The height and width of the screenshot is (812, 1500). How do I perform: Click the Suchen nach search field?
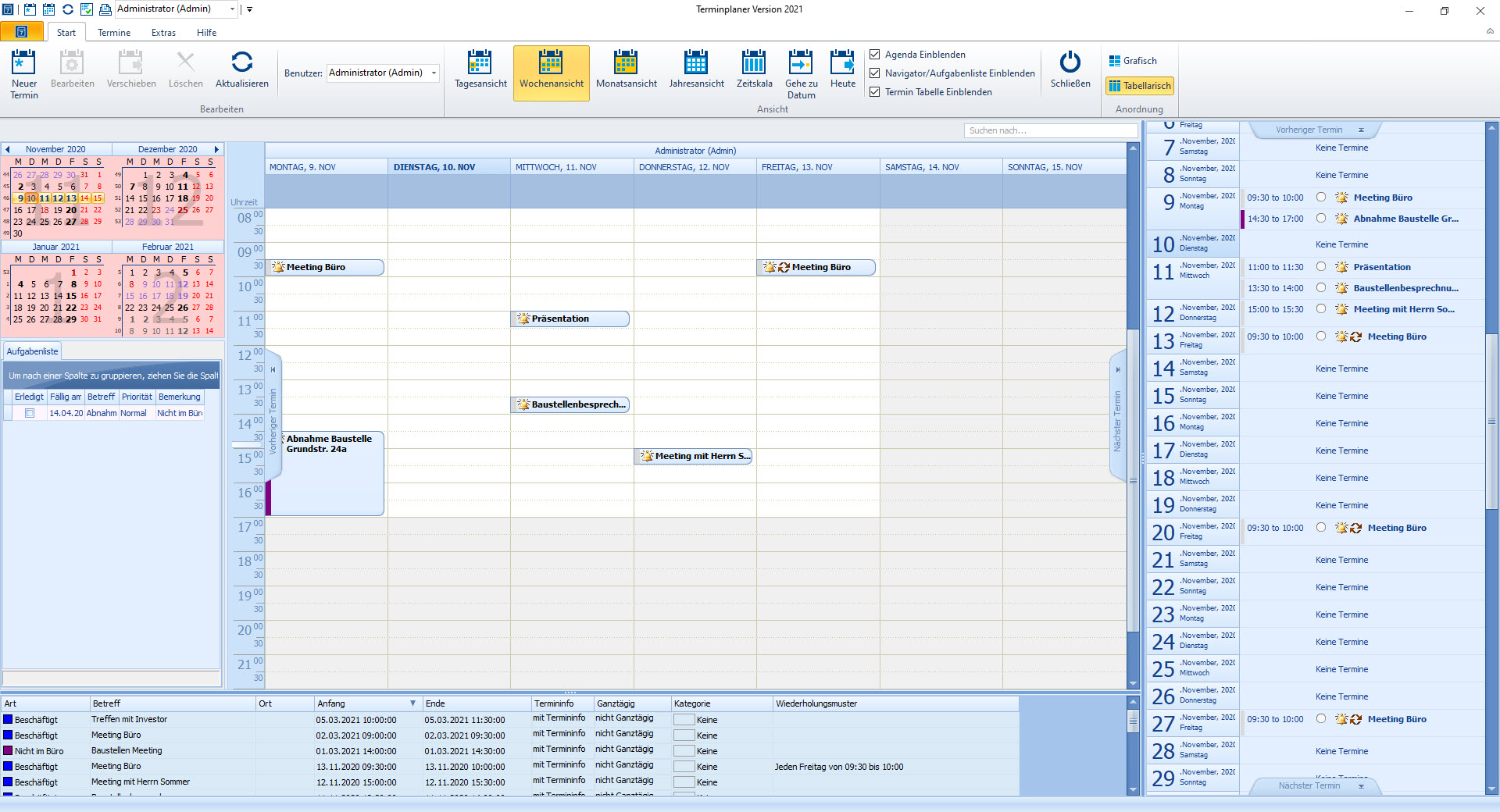pos(1049,130)
